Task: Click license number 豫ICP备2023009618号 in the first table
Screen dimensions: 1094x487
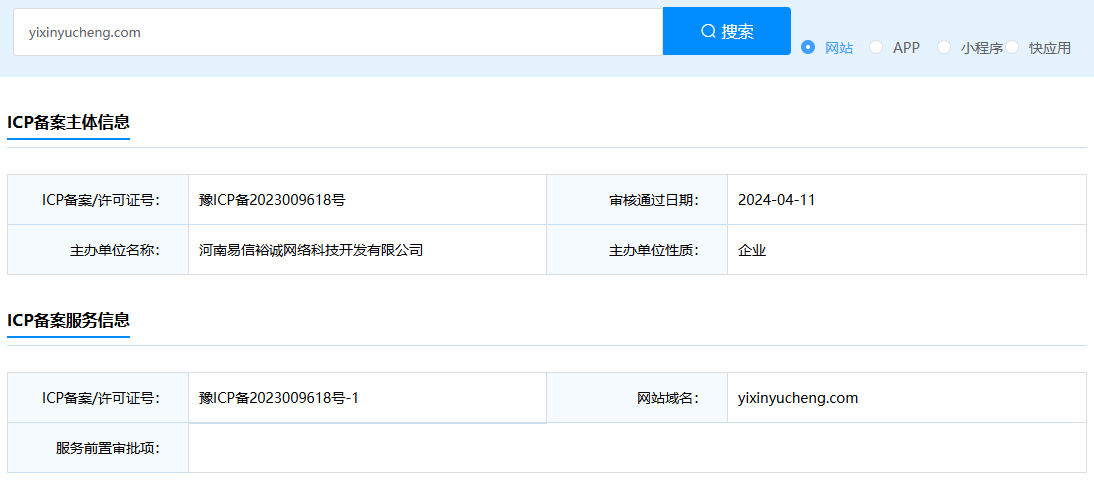Action: 272,200
